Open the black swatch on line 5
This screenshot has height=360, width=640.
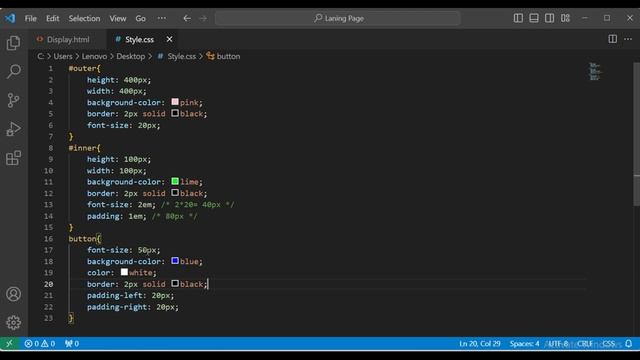175,113
